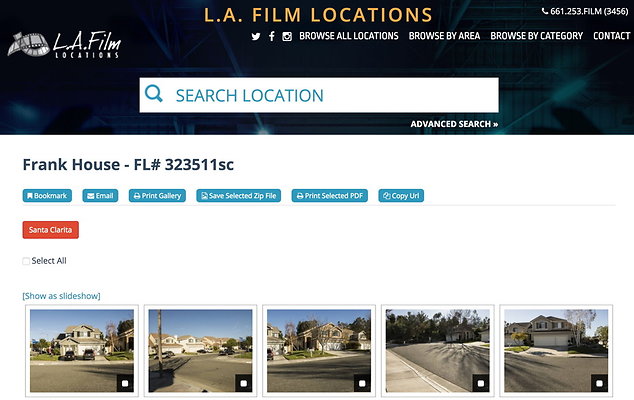This screenshot has width=634, height=400.
Task: Bookmark this Frank House location
Action: pos(47,196)
